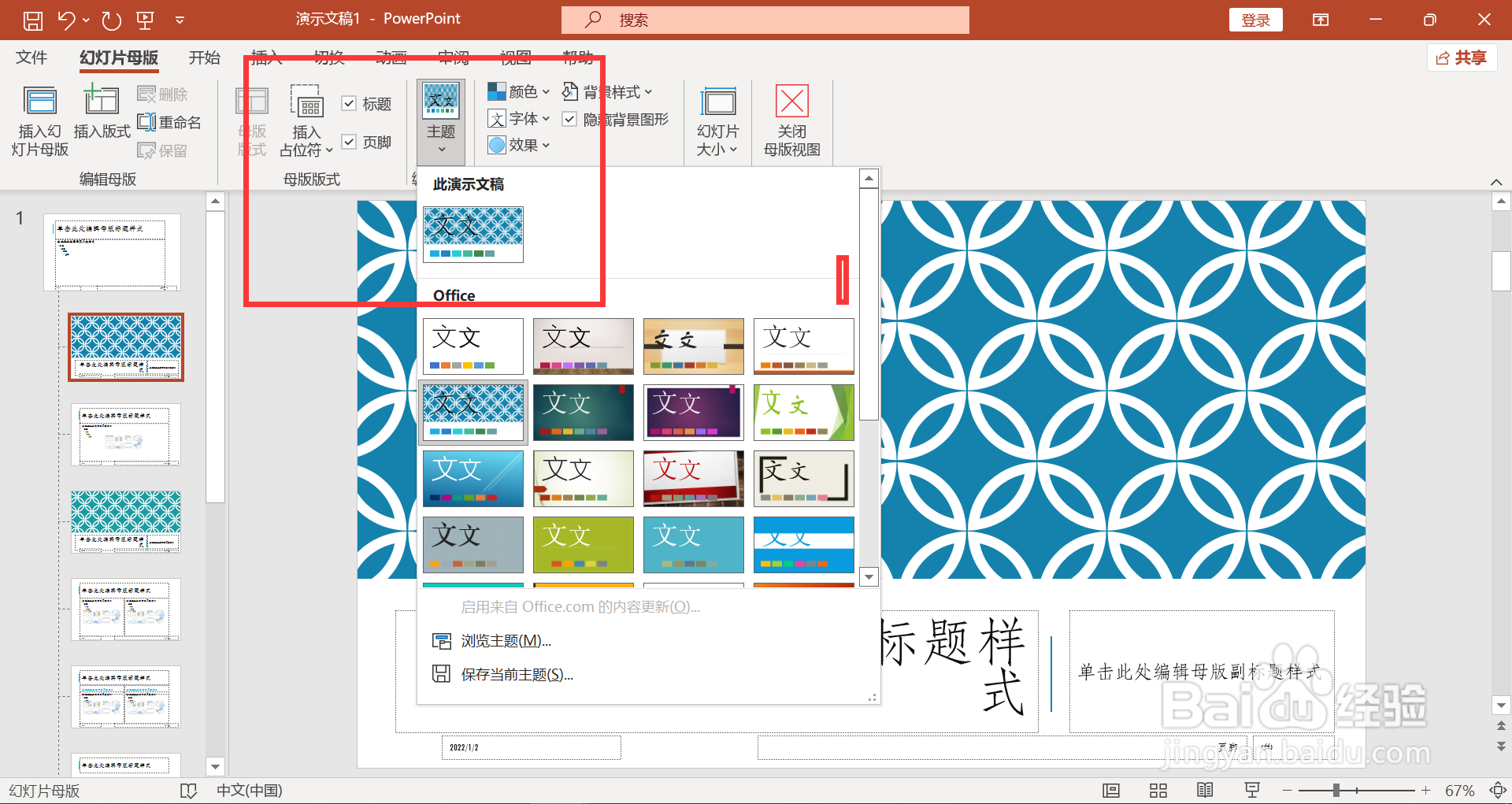Click 启用来自 Office.com 的内容更新 entry

pos(580,607)
